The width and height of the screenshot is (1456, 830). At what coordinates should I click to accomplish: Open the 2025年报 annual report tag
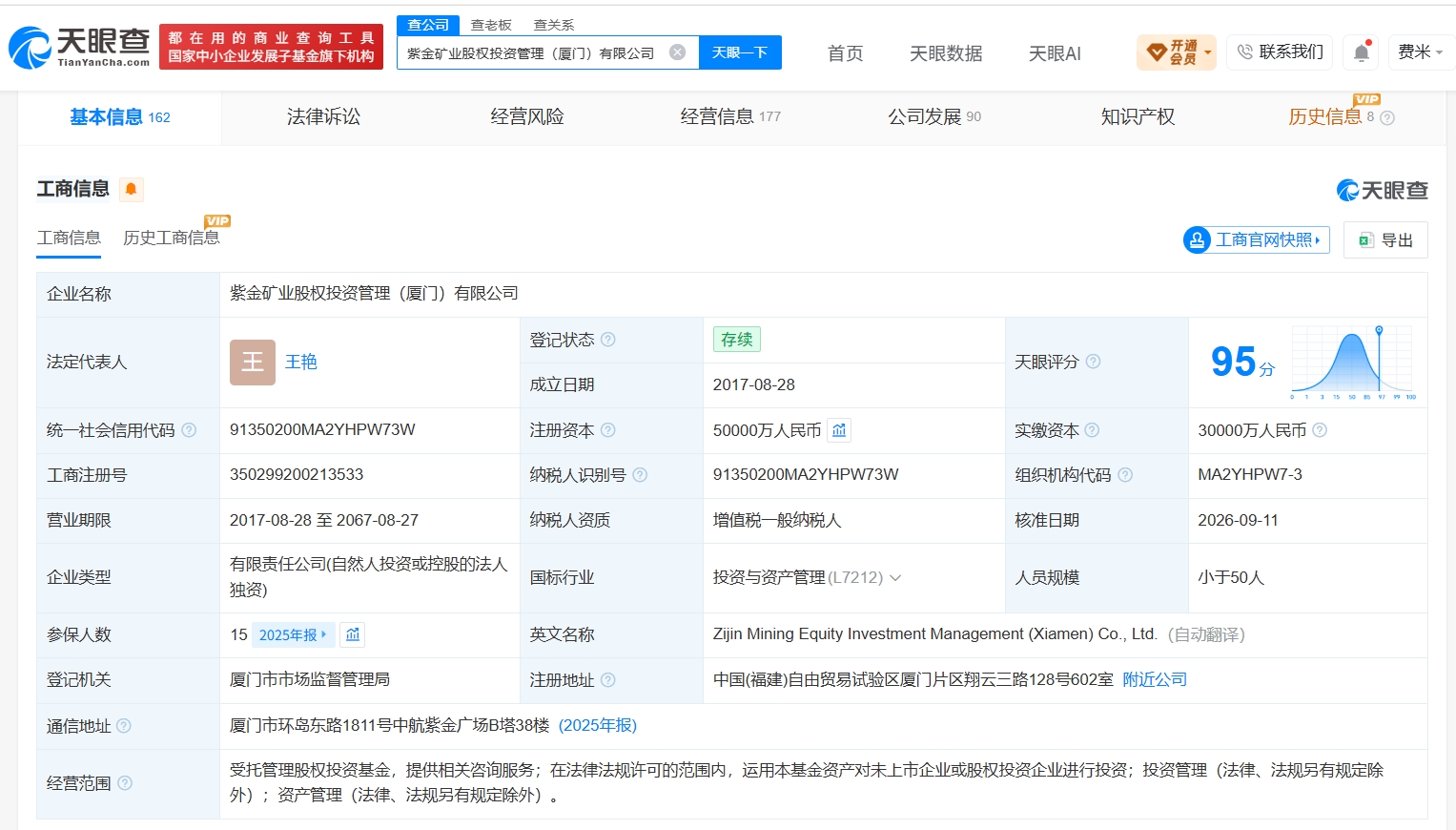[x=293, y=634]
